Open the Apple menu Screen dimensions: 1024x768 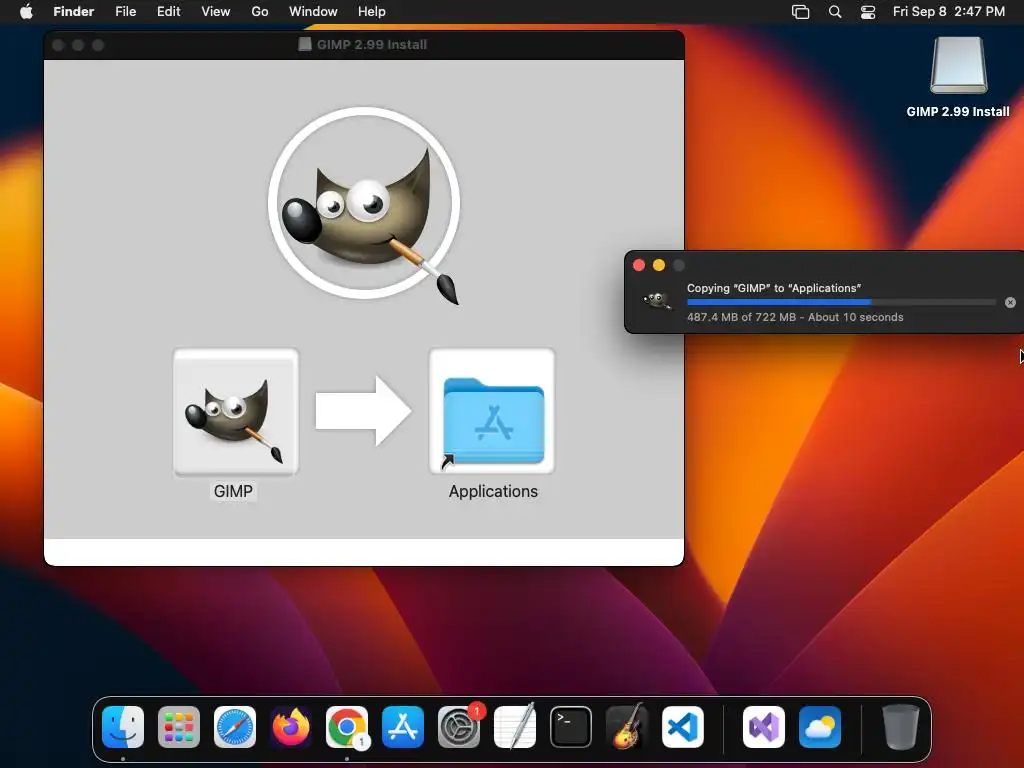point(26,11)
